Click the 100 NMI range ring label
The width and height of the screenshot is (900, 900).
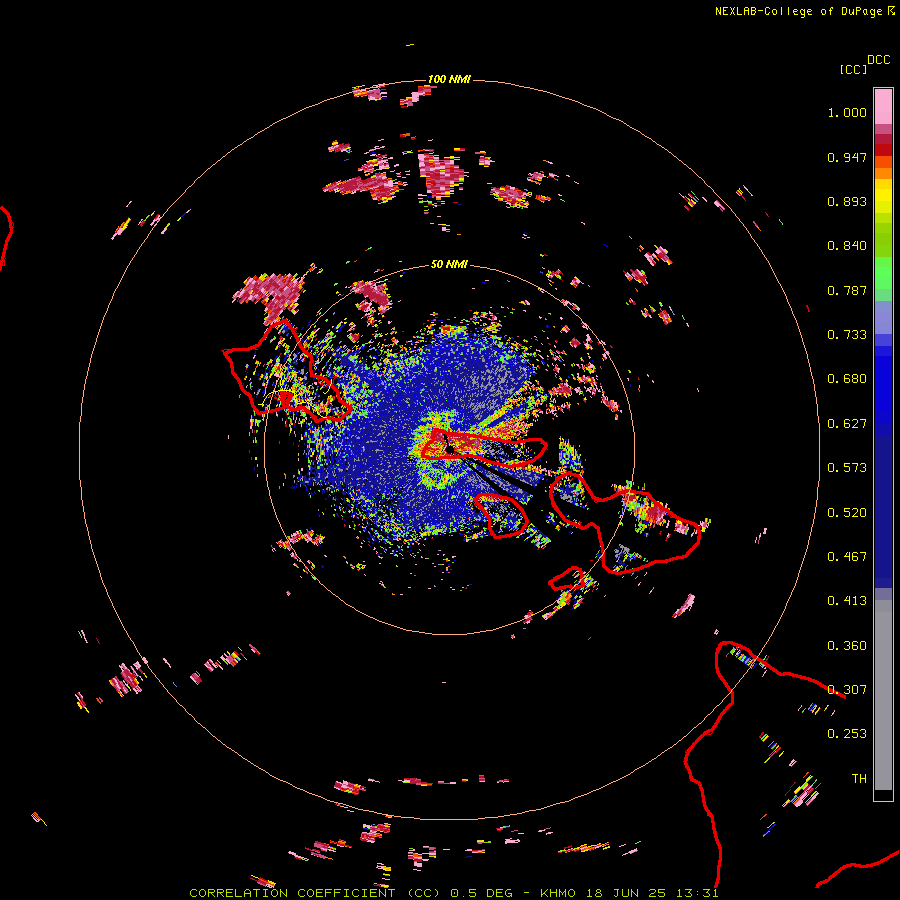click(449, 79)
